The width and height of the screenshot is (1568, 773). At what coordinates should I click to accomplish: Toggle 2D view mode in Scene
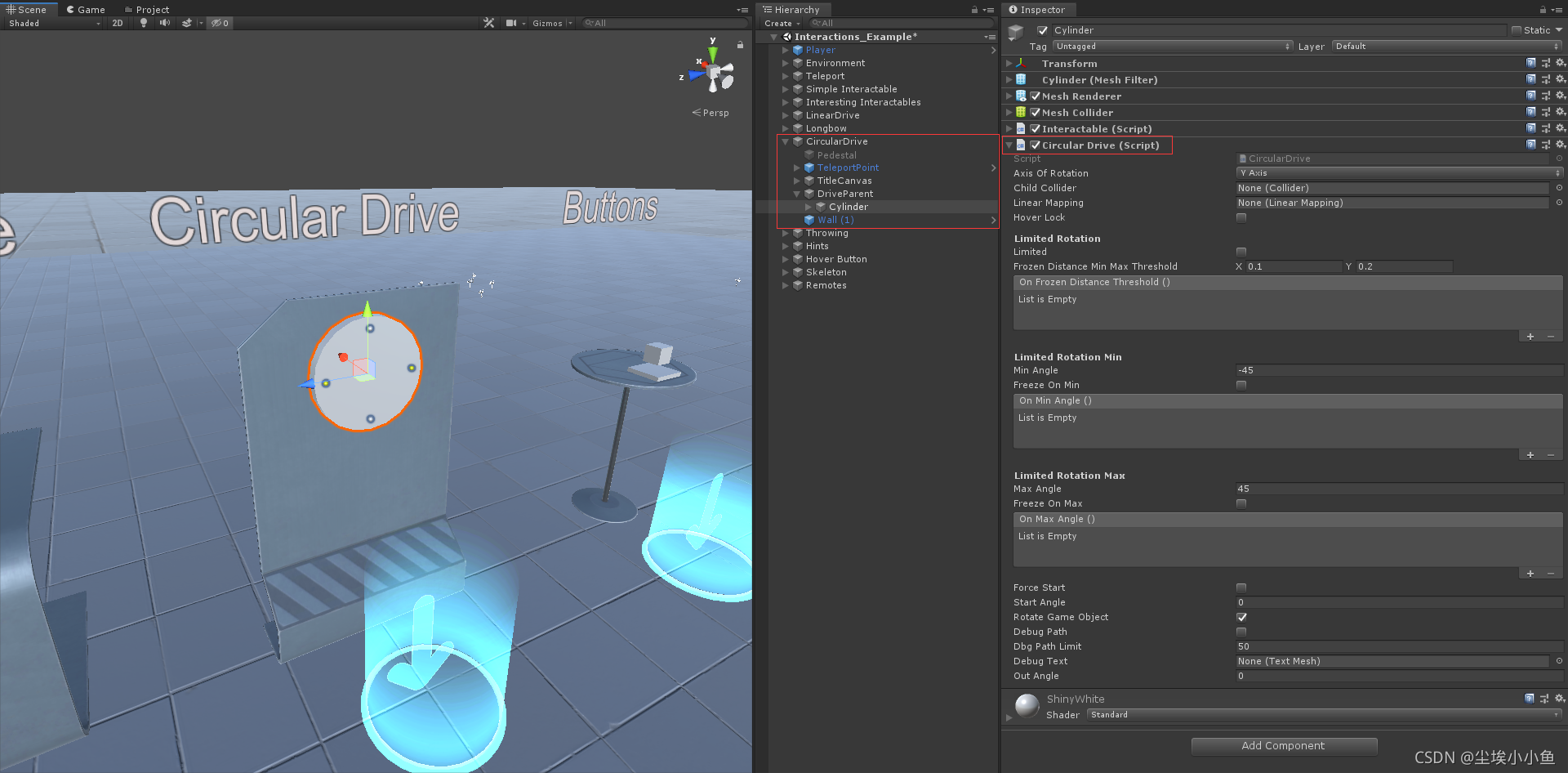click(x=118, y=23)
